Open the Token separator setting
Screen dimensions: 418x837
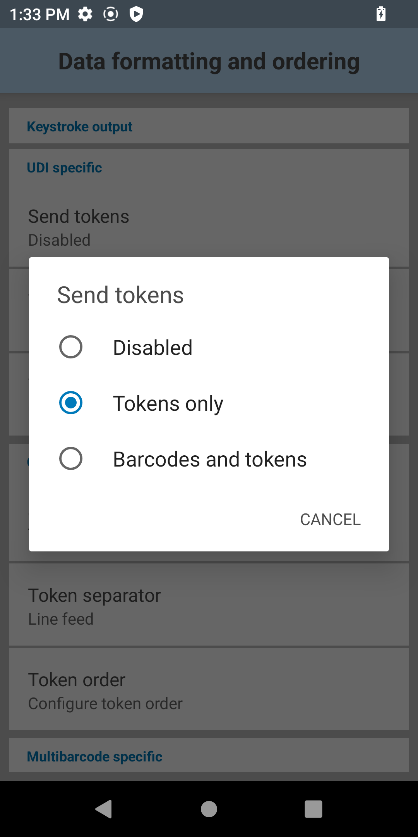[x=209, y=606]
